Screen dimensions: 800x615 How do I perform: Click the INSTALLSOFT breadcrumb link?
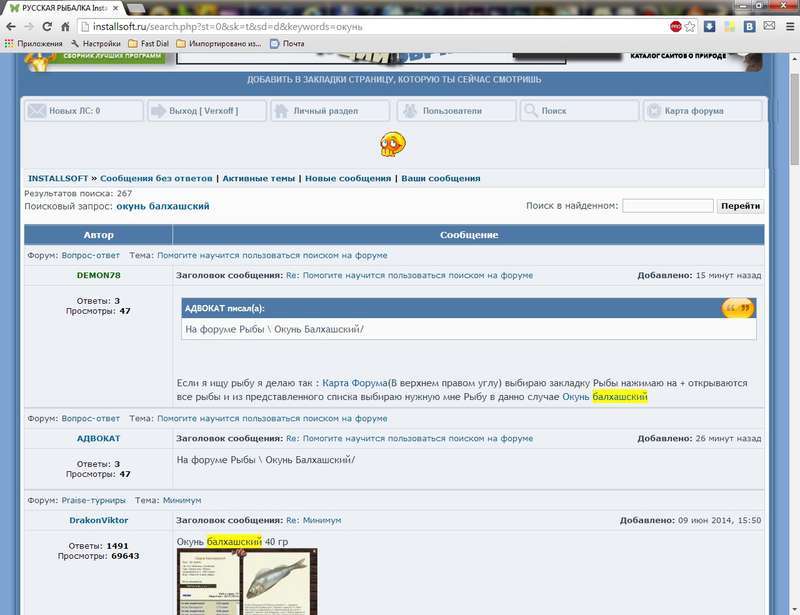pos(58,179)
